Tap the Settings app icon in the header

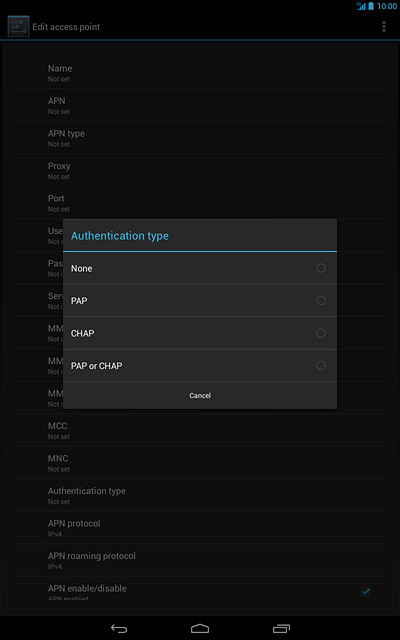[18, 27]
